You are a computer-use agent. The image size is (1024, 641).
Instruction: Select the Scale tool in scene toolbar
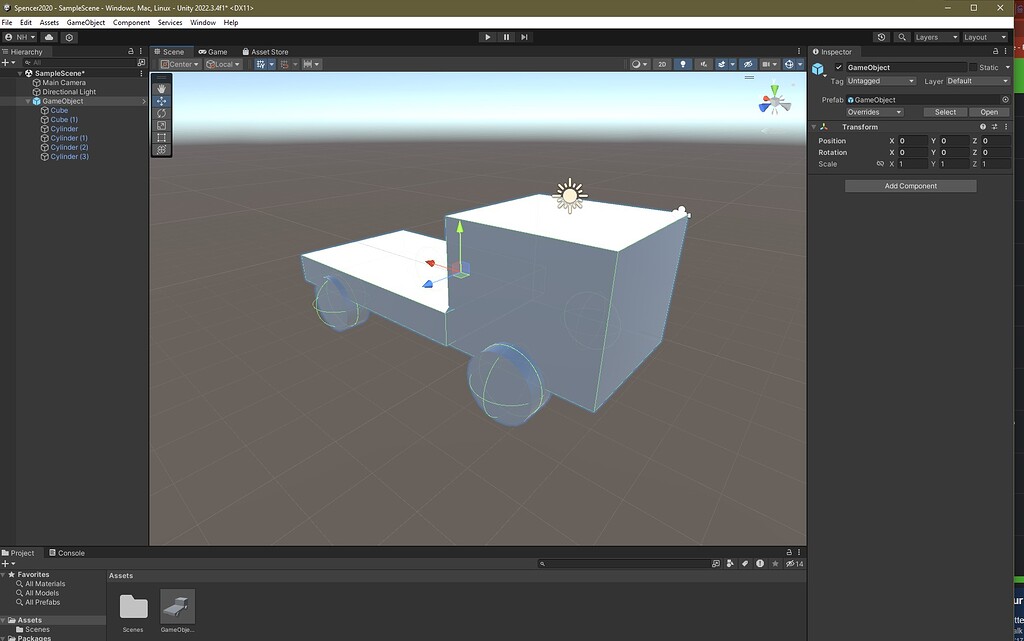point(161,125)
